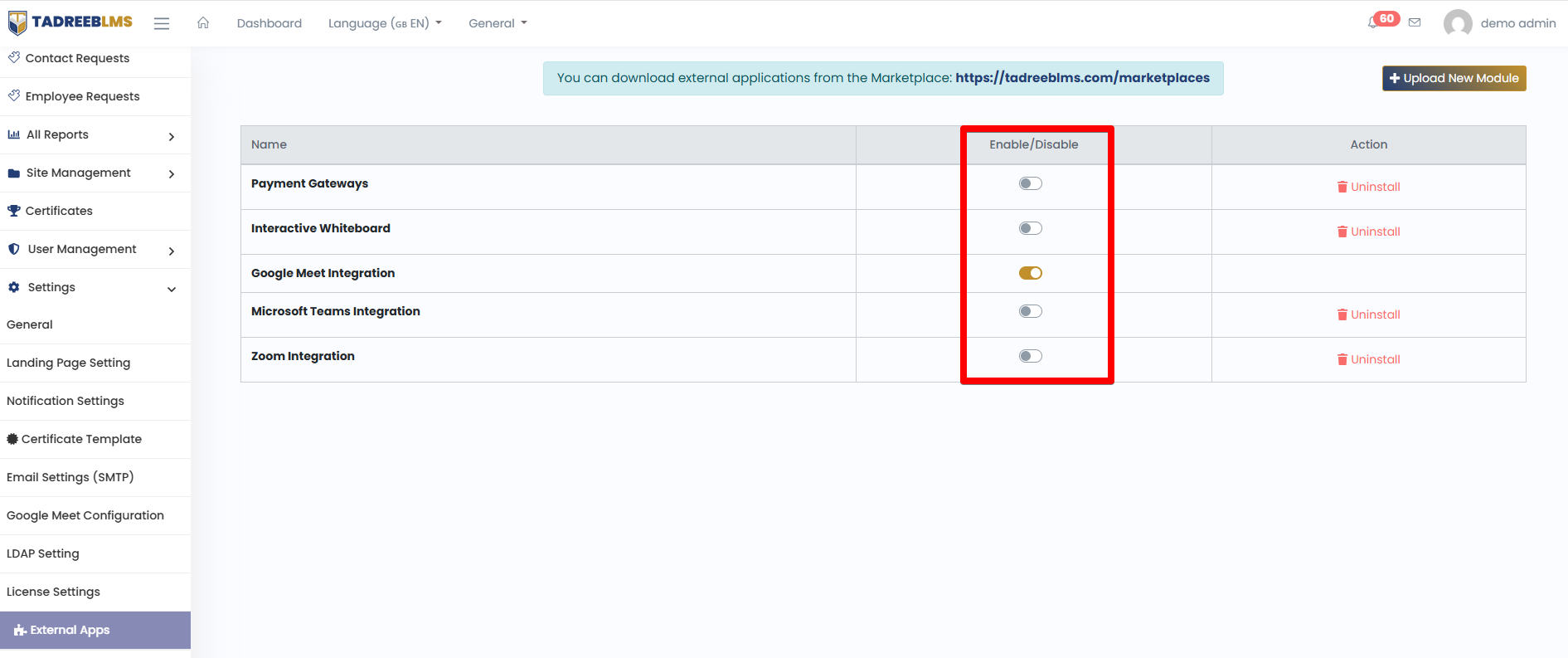
Task: Click the Enable/Disable column header
Action: coord(1034,144)
